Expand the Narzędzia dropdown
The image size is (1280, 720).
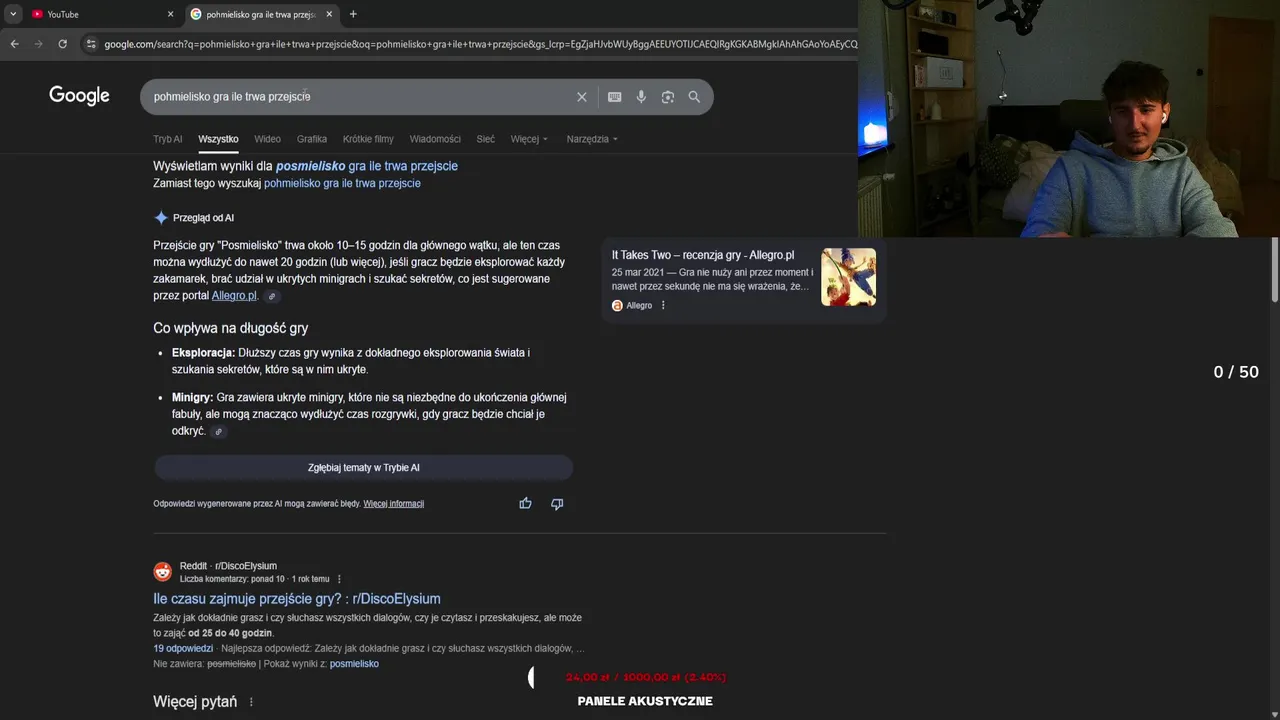tap(592, 139)
